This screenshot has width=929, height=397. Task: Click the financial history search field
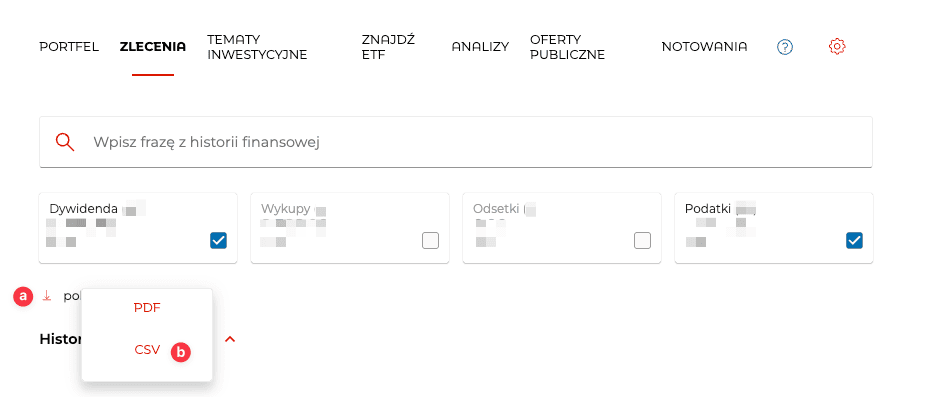tap(456, 142)
